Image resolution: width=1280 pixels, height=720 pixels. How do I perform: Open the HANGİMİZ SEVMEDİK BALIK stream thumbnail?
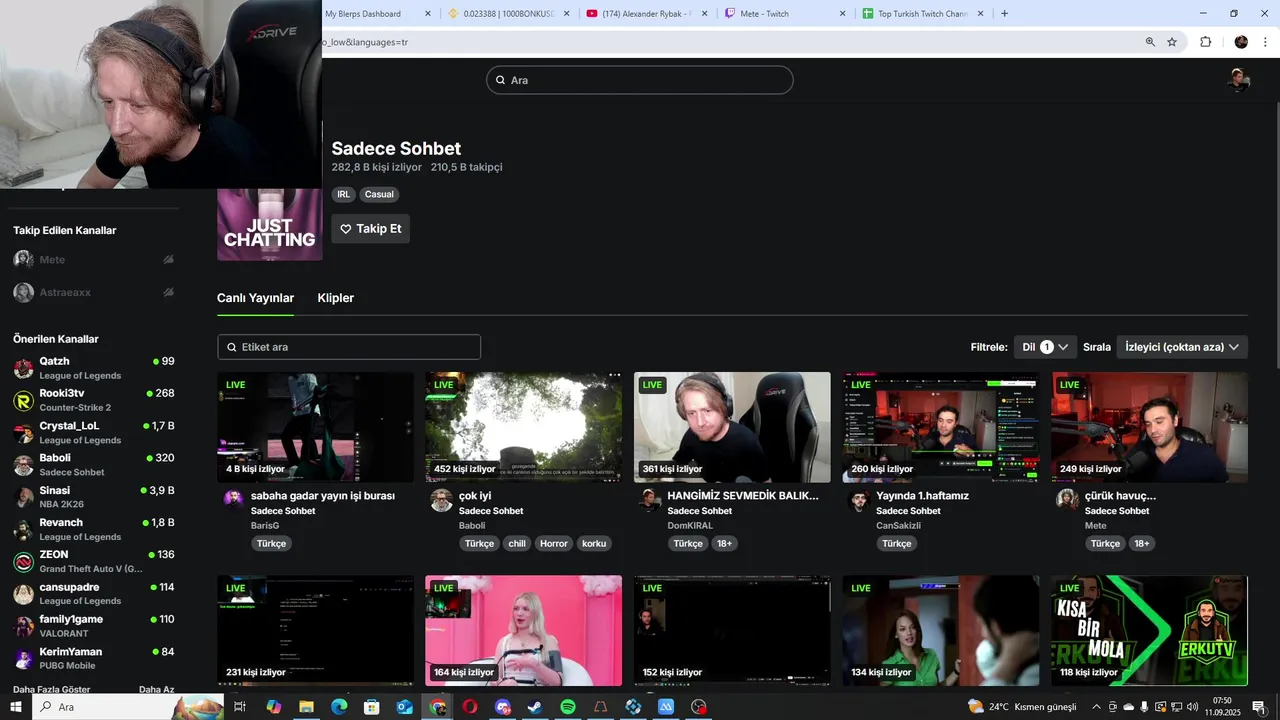tap(732, 427)
